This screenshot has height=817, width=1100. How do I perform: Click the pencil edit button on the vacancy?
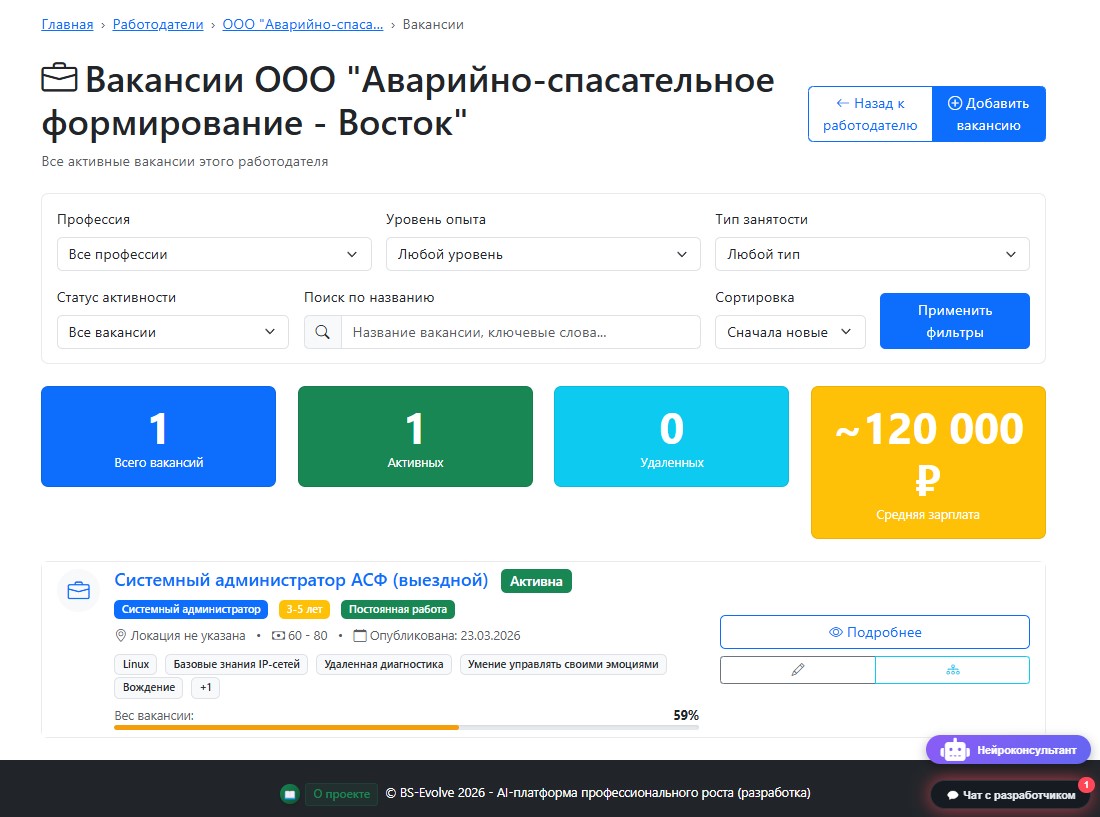pyautogui.click(x=798, y=670)
